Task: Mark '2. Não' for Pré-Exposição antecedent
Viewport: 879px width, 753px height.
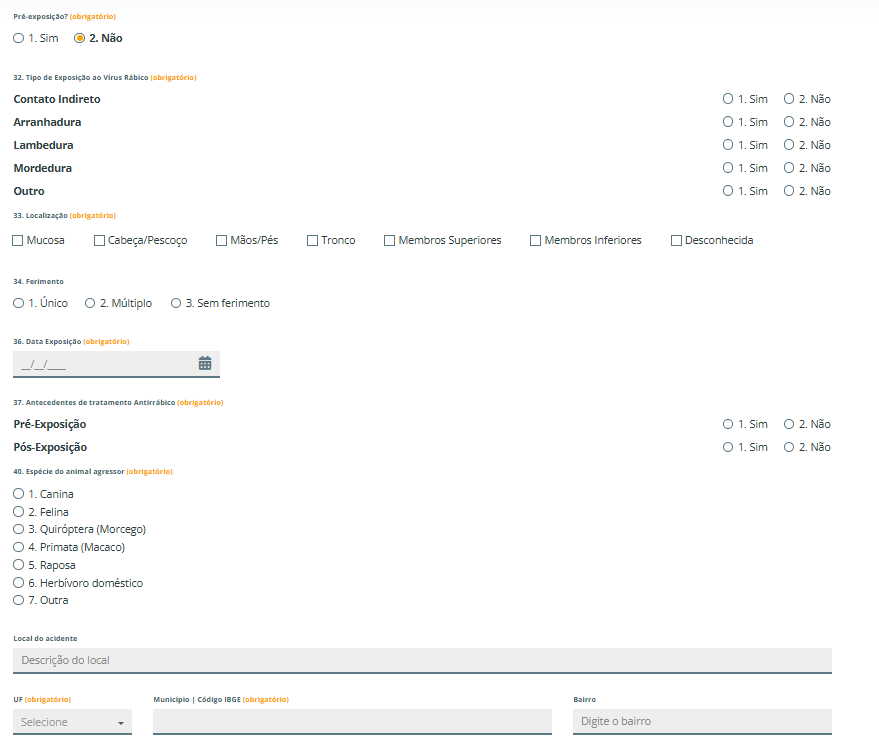Action: point(789,424)
